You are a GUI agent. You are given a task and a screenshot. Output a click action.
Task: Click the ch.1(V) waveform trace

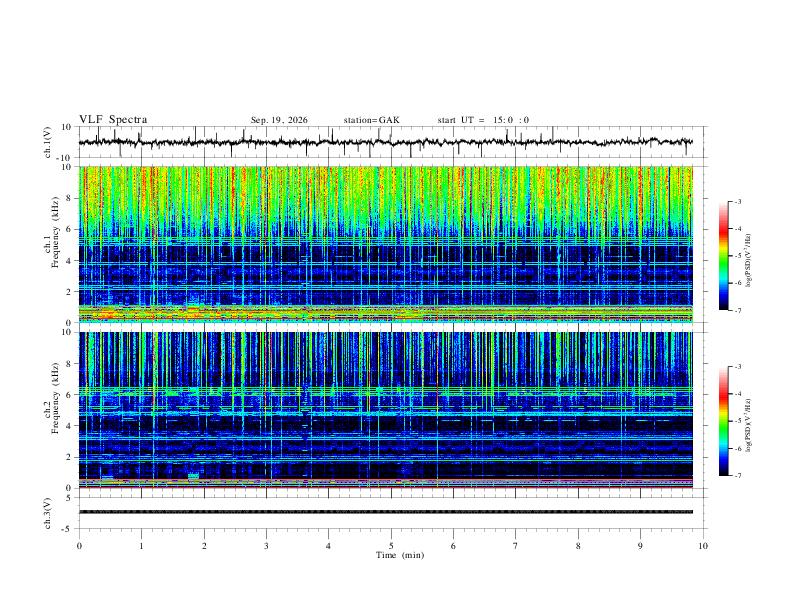385,142
